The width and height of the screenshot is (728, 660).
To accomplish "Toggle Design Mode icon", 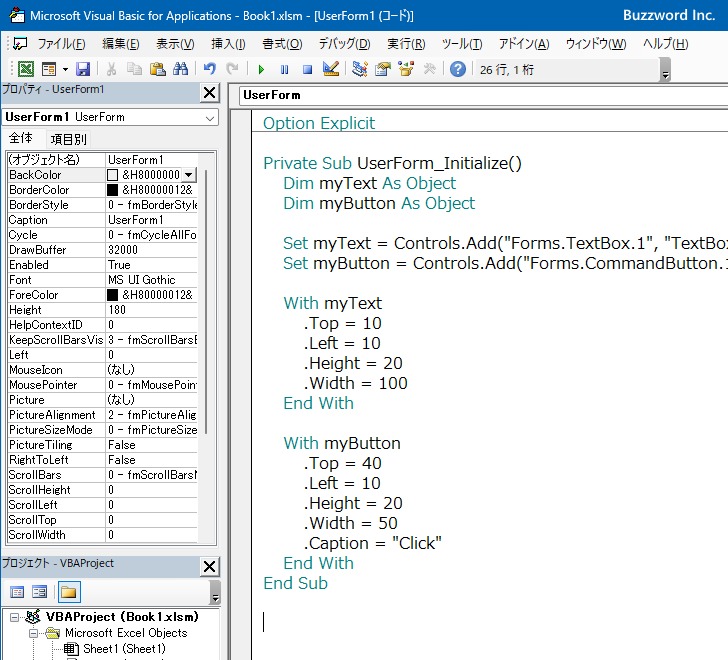I will [331, 69].
